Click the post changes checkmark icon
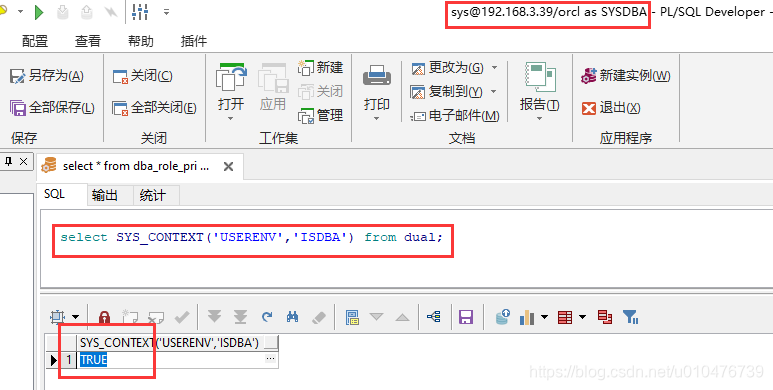The width and height of the screenshot is (773, 390). click(x=182, y=317)
